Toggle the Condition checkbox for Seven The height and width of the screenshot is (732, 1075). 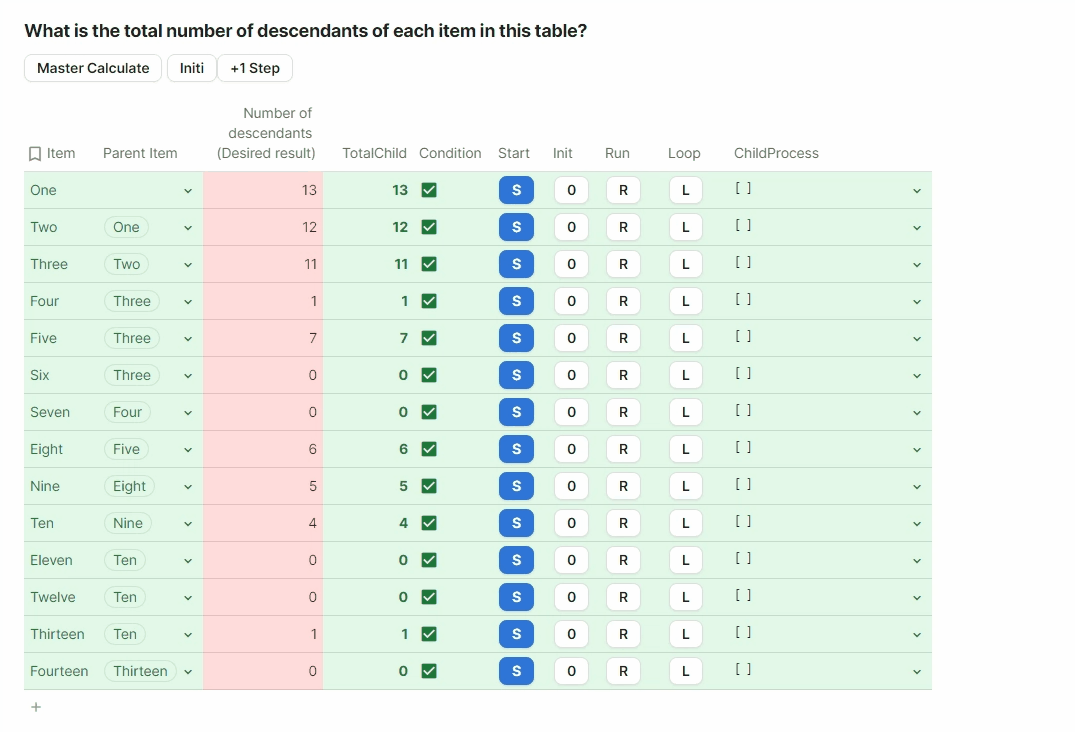click(x=429, y=412)
